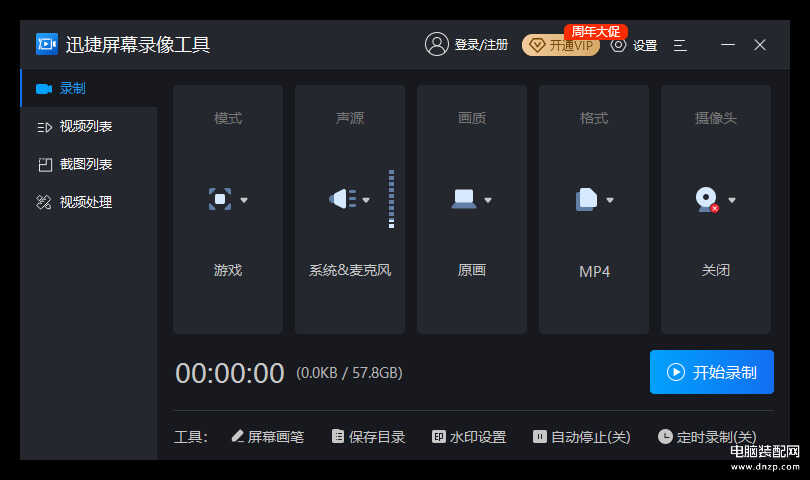Expand the 声源 audio source dropdown arrow
The height and width of the screenshot is (480, 810).
click(366, 200)
